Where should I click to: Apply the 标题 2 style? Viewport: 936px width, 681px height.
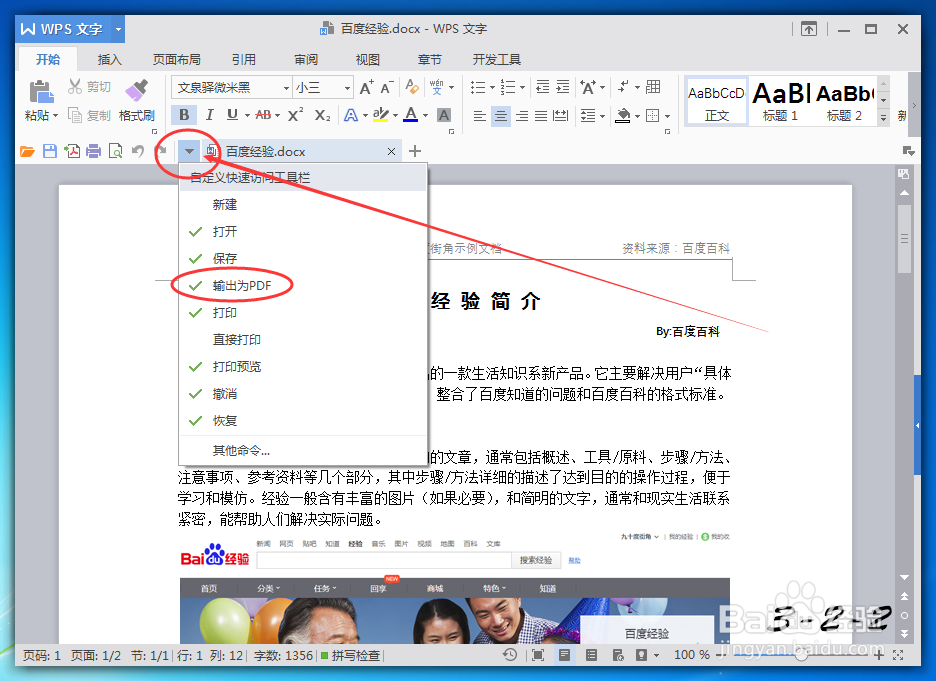[x=844, y=101]
